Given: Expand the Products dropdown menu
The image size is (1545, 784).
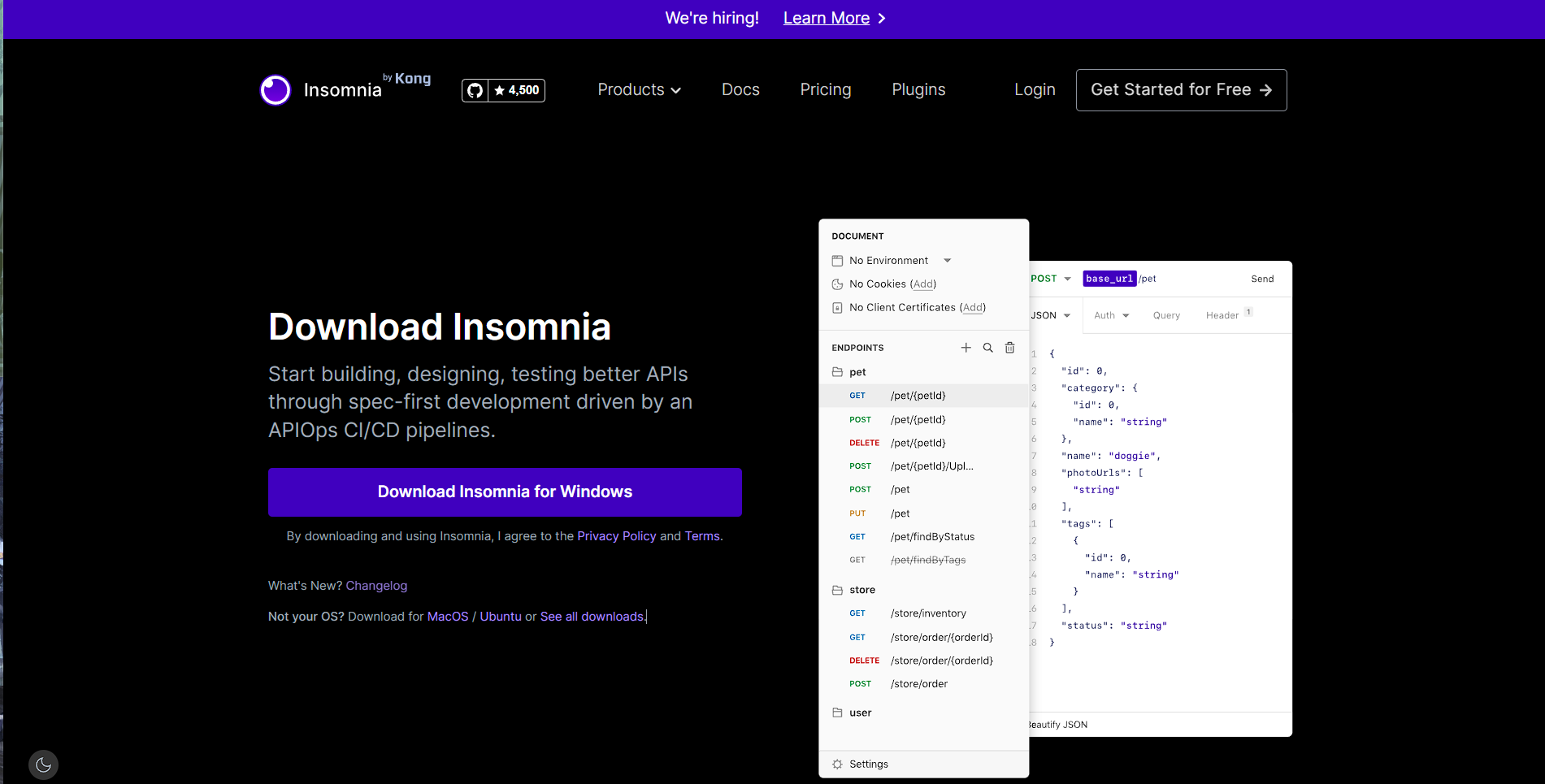Looking at the screenshot, I should 640,90.
